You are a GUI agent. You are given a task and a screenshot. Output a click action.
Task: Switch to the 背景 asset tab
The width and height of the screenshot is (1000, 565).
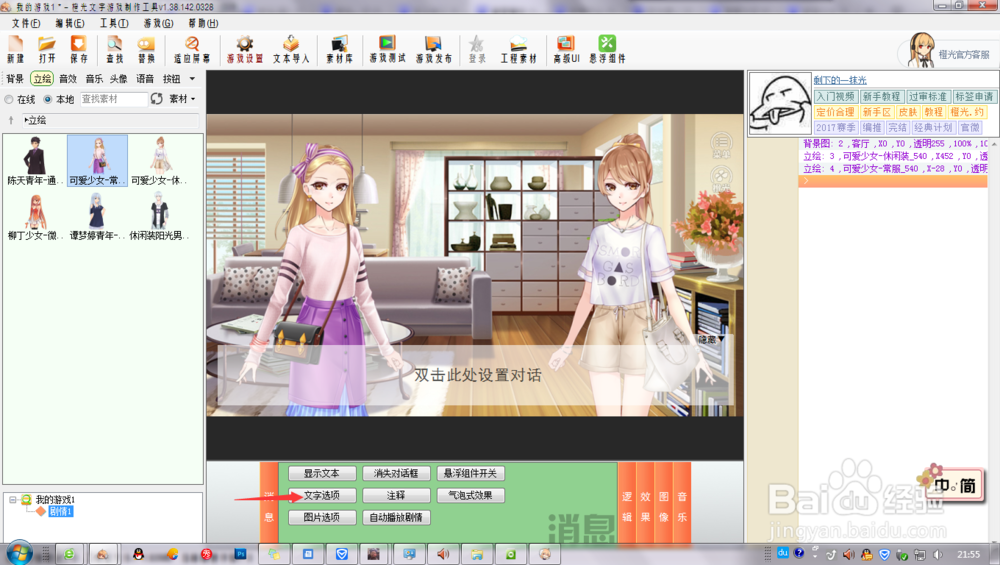[x=15, y=79]
